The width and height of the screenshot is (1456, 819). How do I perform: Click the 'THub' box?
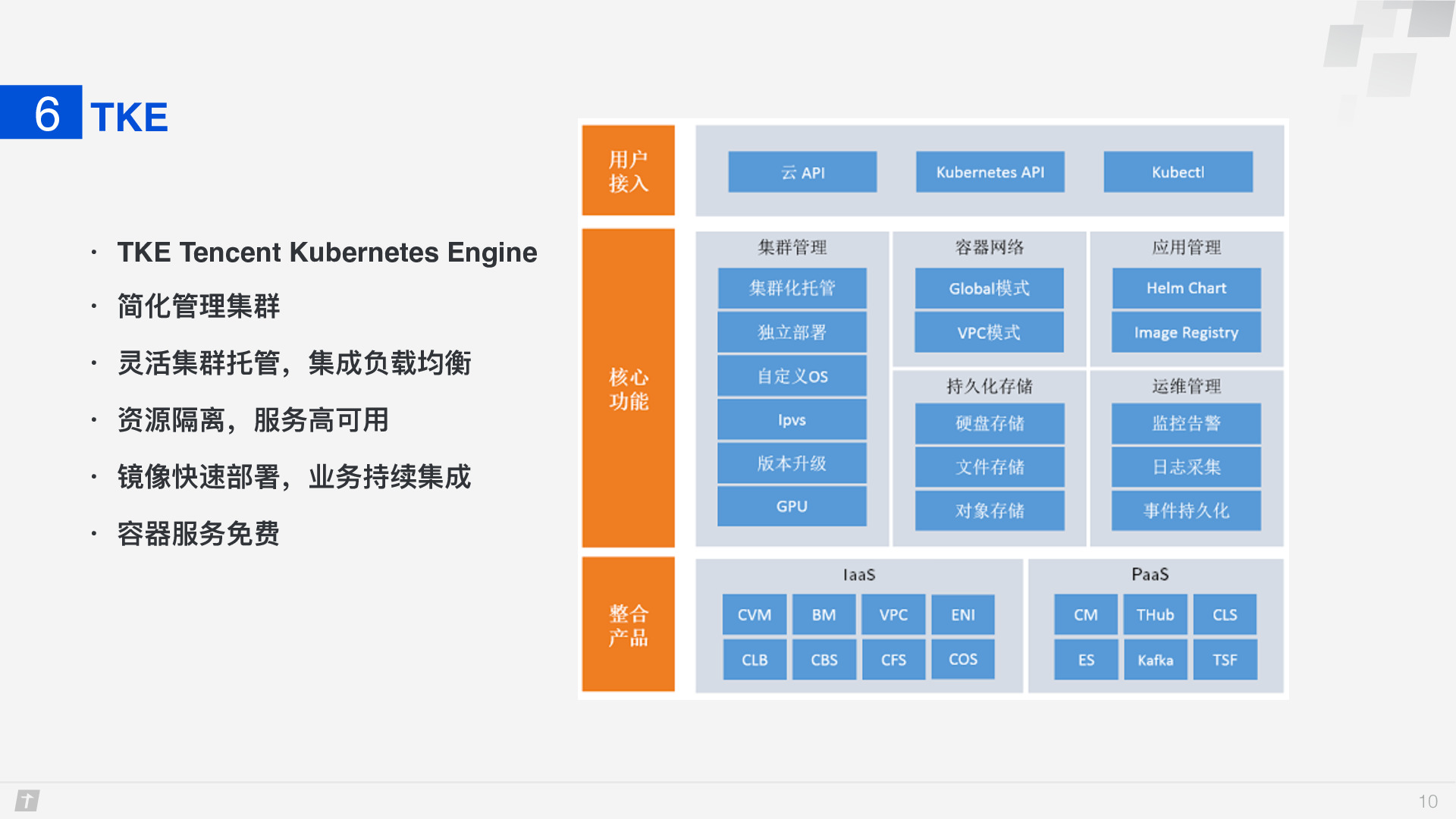pyautogui.click(x=1155, y=615)
